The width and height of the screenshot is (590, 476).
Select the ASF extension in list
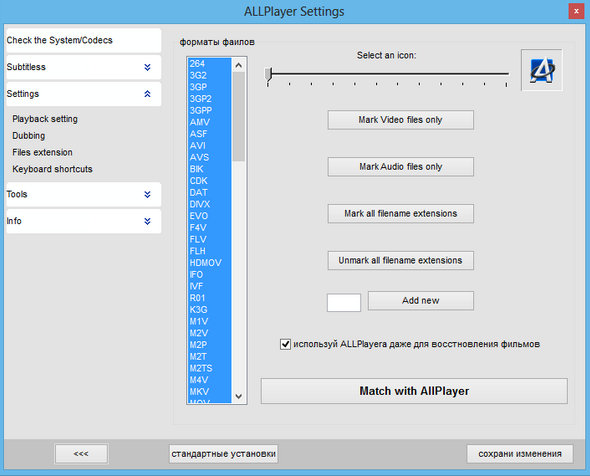tap(210, 134)
